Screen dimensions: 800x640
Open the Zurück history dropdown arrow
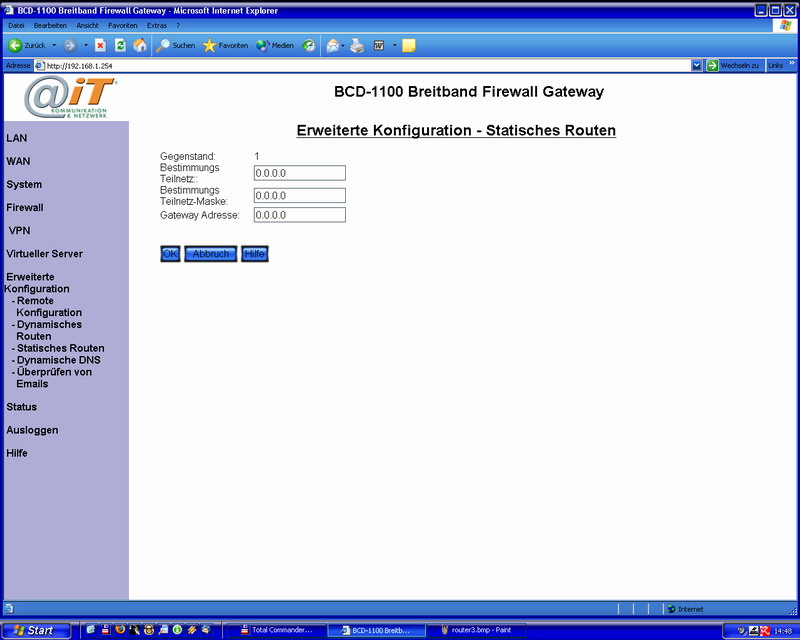click(x=54, y=45)
